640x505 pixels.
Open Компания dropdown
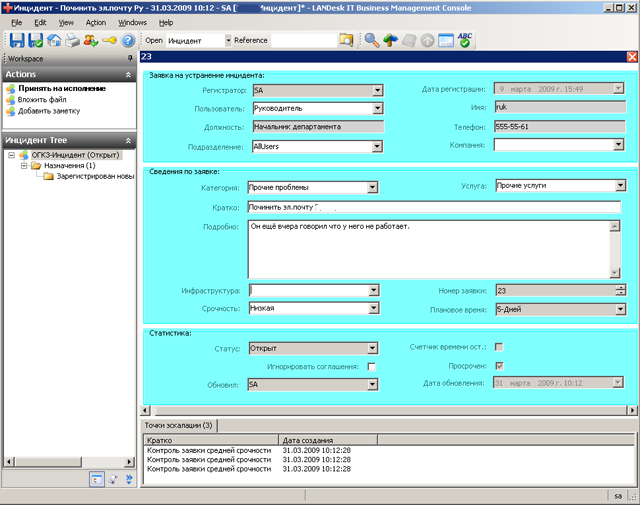coord(619,145)
